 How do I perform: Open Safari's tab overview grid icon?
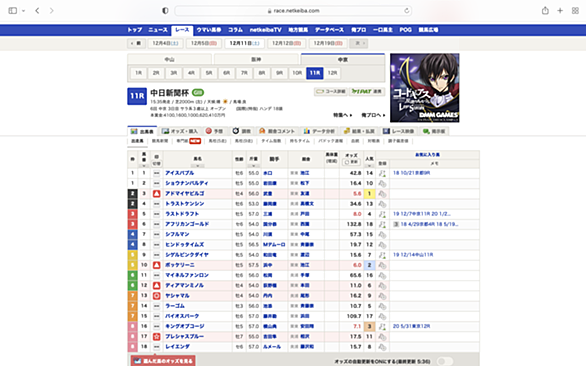575,10
